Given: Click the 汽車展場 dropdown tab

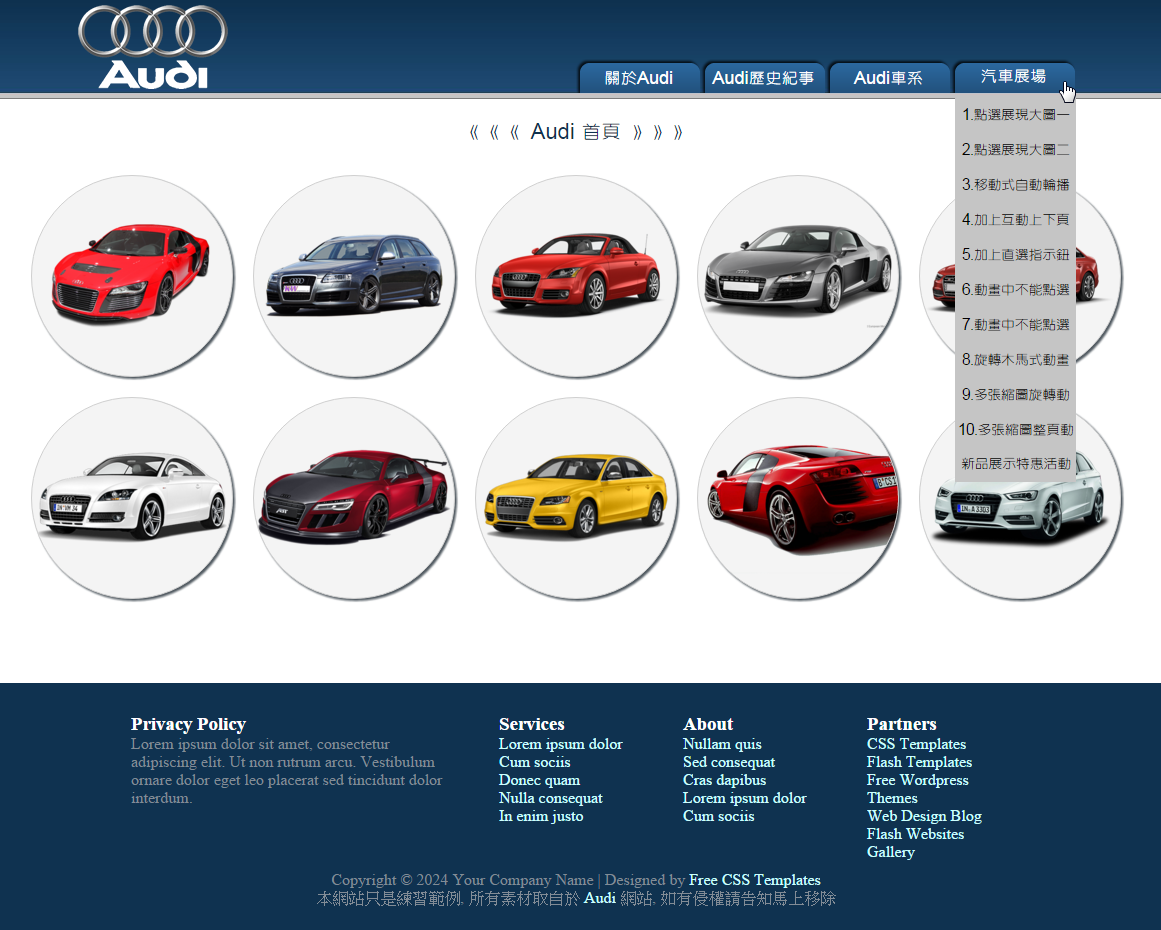Looking at the screenshot, I should [1014, 77].
